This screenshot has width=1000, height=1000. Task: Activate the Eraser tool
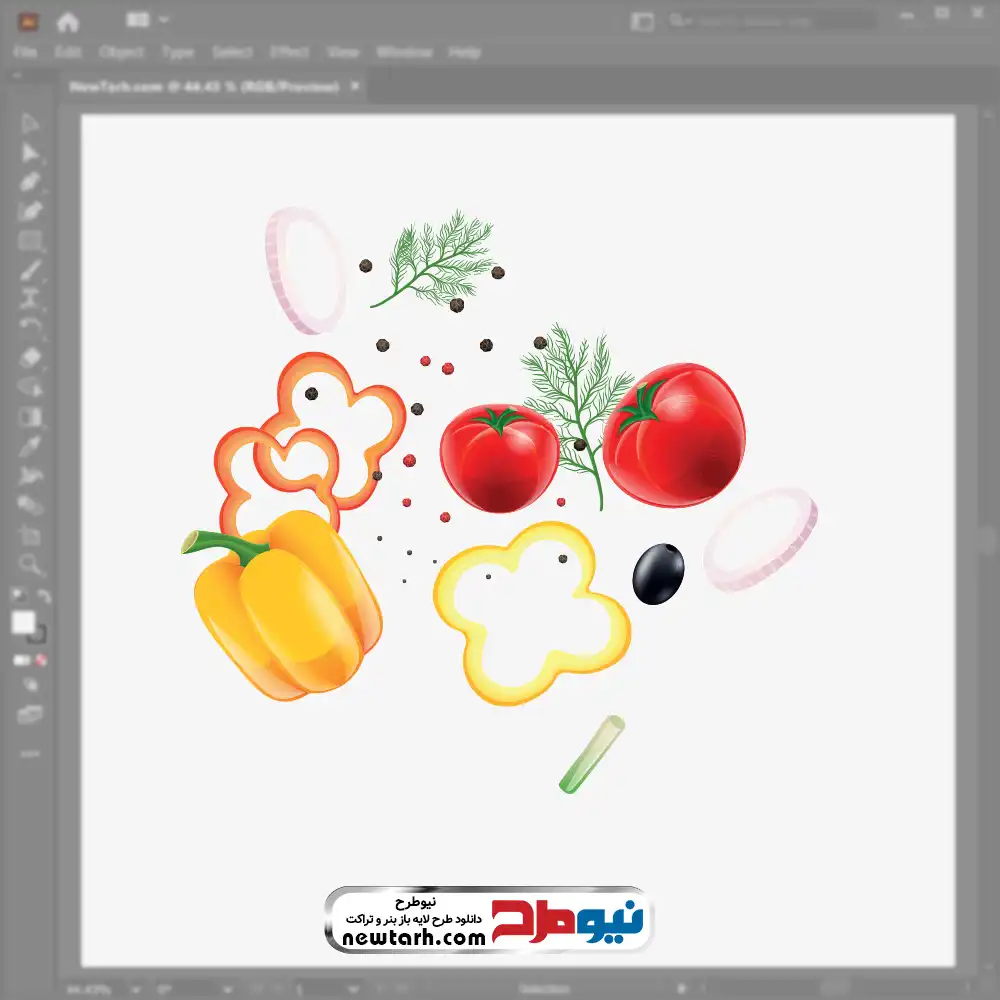[x=30, y=357]
